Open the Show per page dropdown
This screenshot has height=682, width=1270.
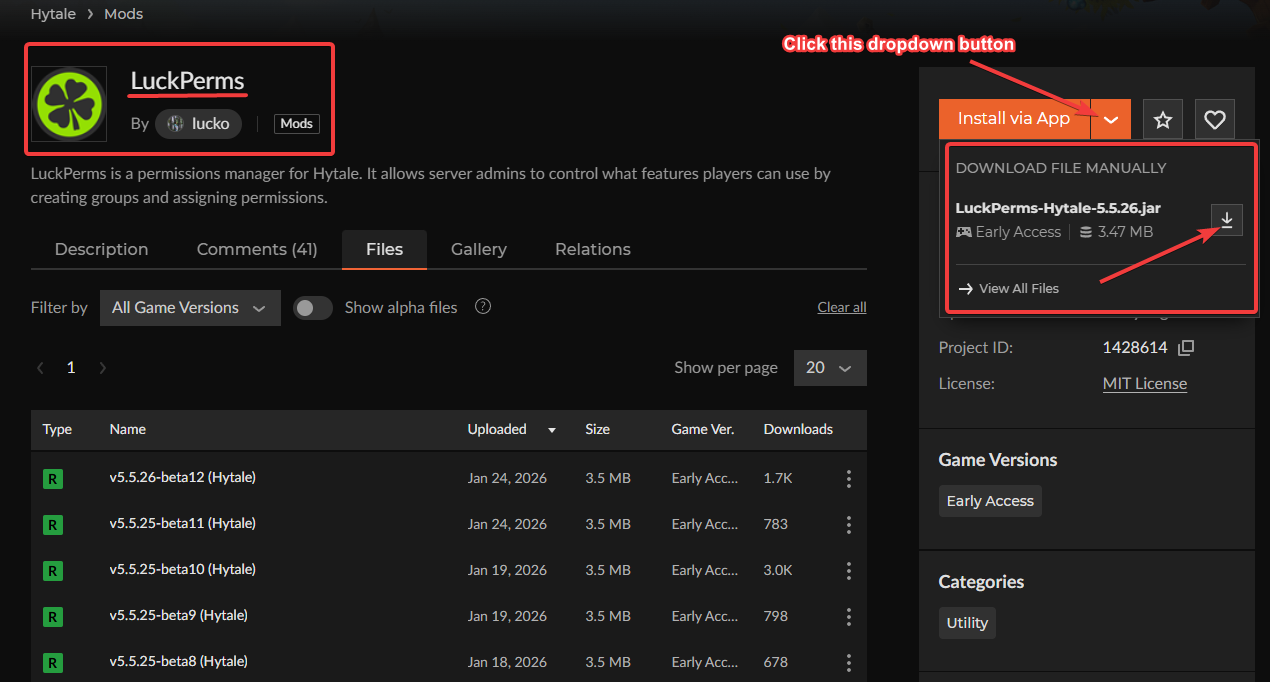pyautogui.click(x=829, y=368)
